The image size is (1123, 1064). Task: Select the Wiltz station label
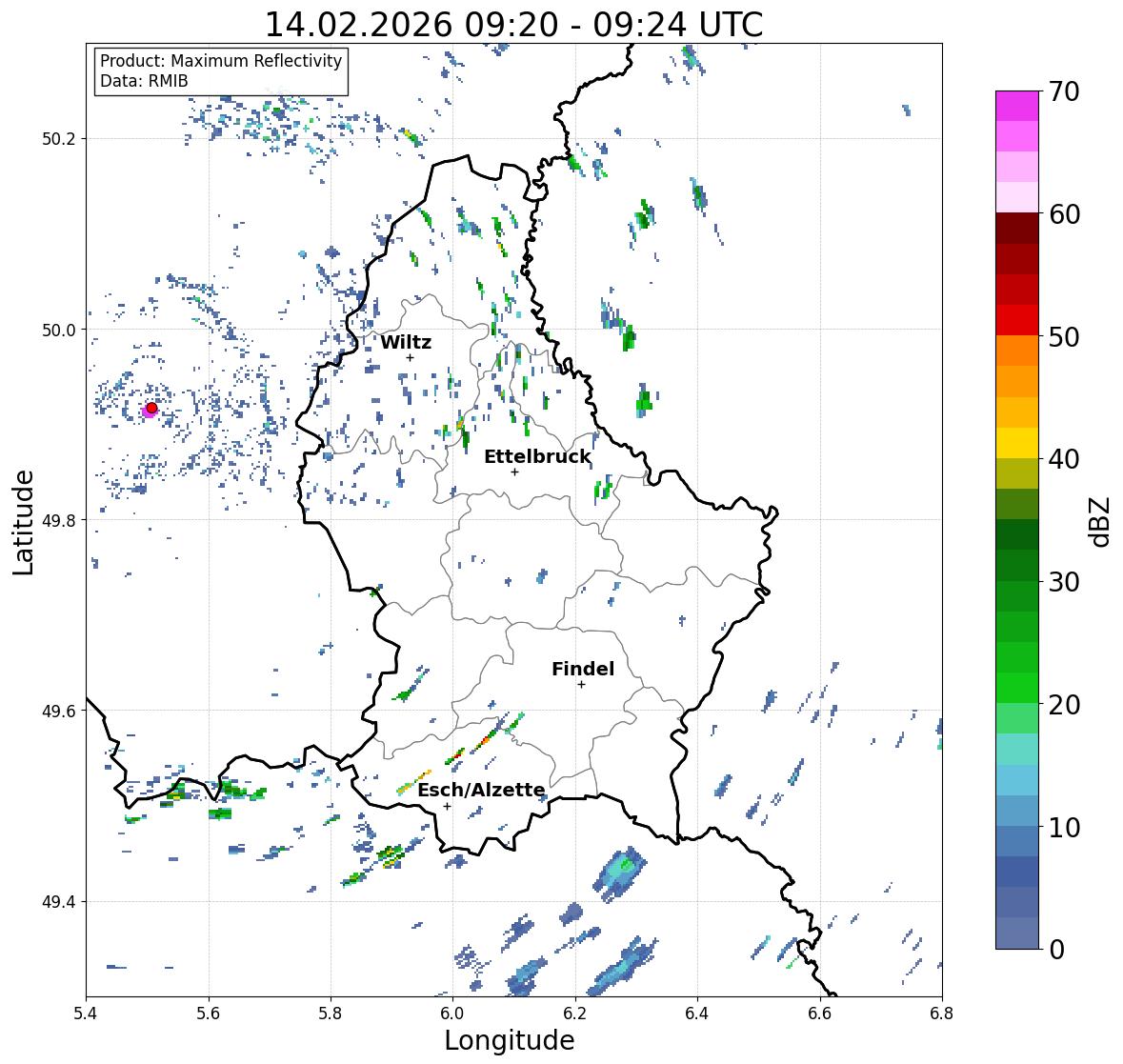click(x=406, y=342)
